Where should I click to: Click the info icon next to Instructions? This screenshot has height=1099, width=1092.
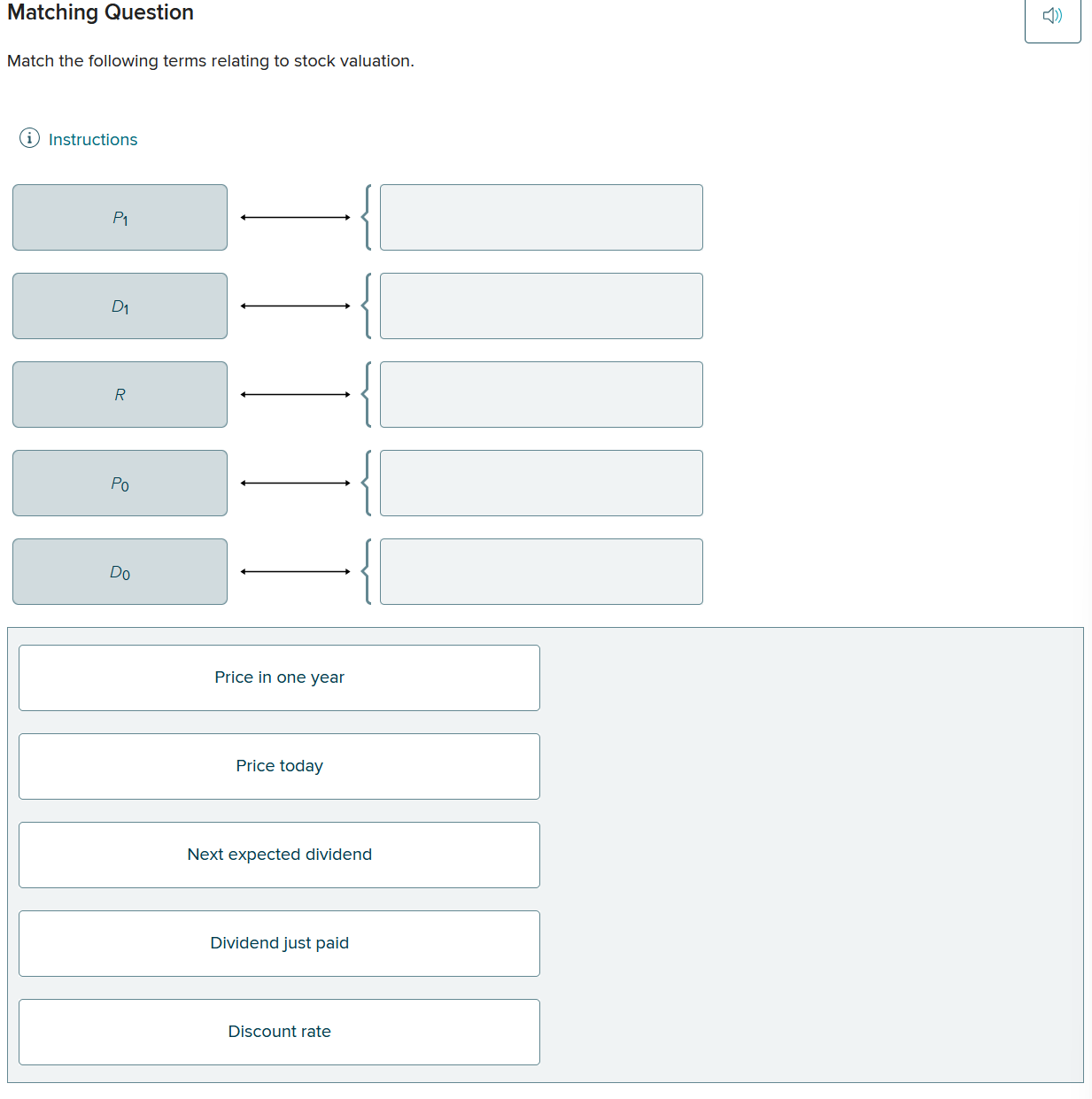pos(30,139)
